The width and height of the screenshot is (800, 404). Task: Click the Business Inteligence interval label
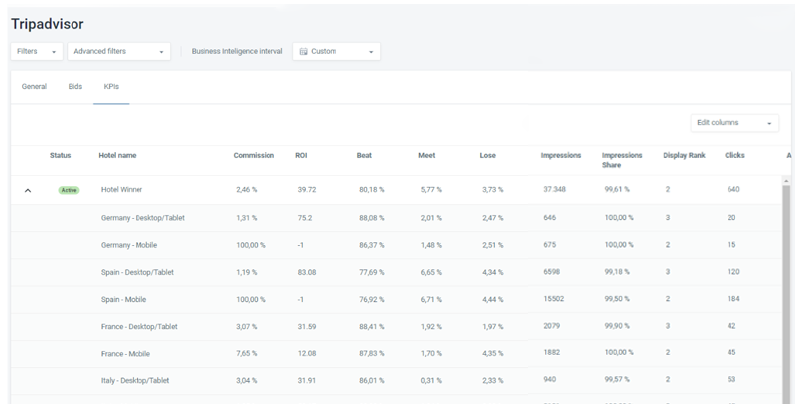(x=237, y=52)
